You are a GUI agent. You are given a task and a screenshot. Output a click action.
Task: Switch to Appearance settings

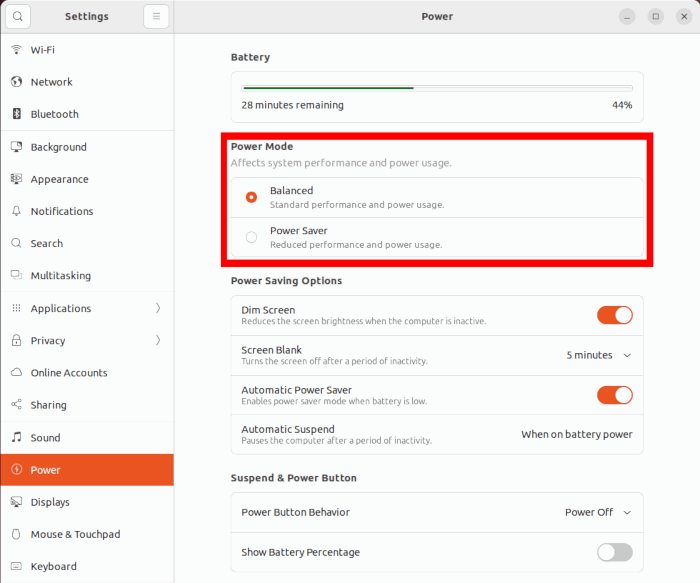click(87, 179)
